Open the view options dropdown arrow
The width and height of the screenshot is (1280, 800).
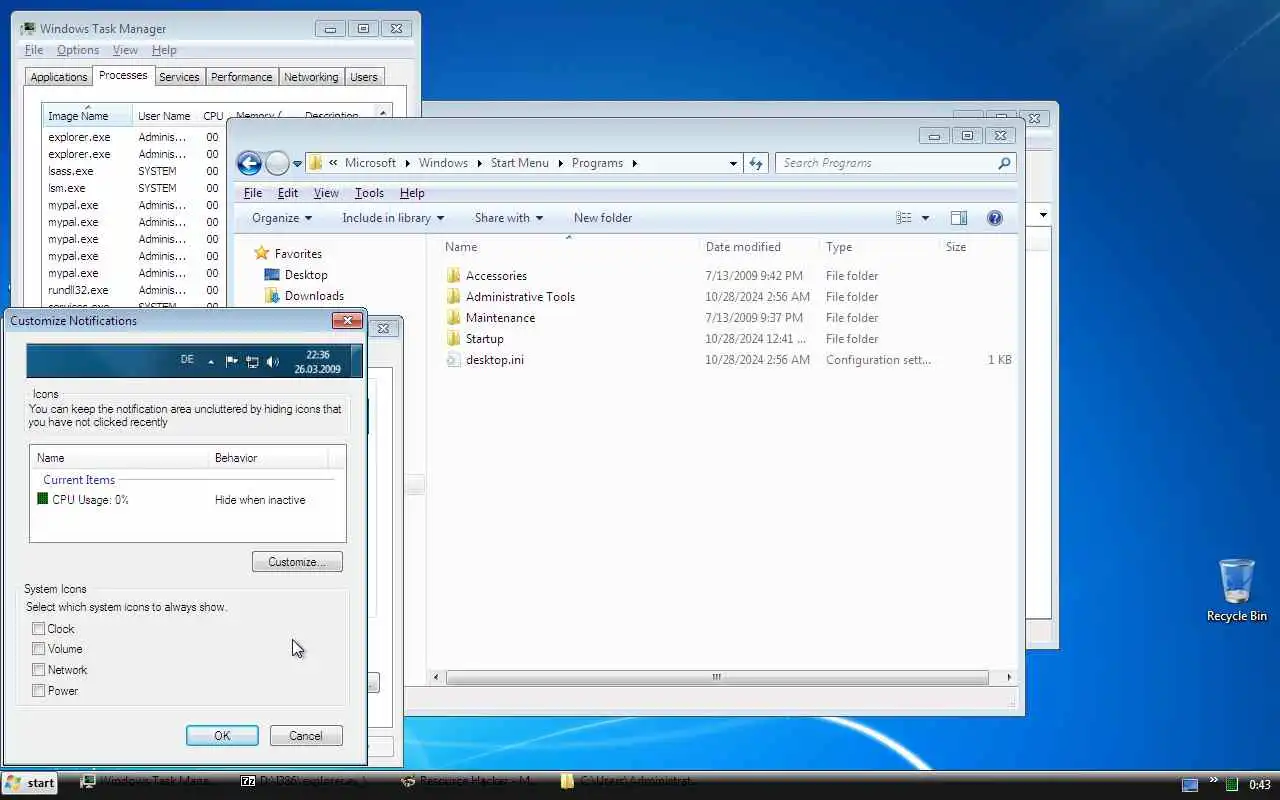925,218
